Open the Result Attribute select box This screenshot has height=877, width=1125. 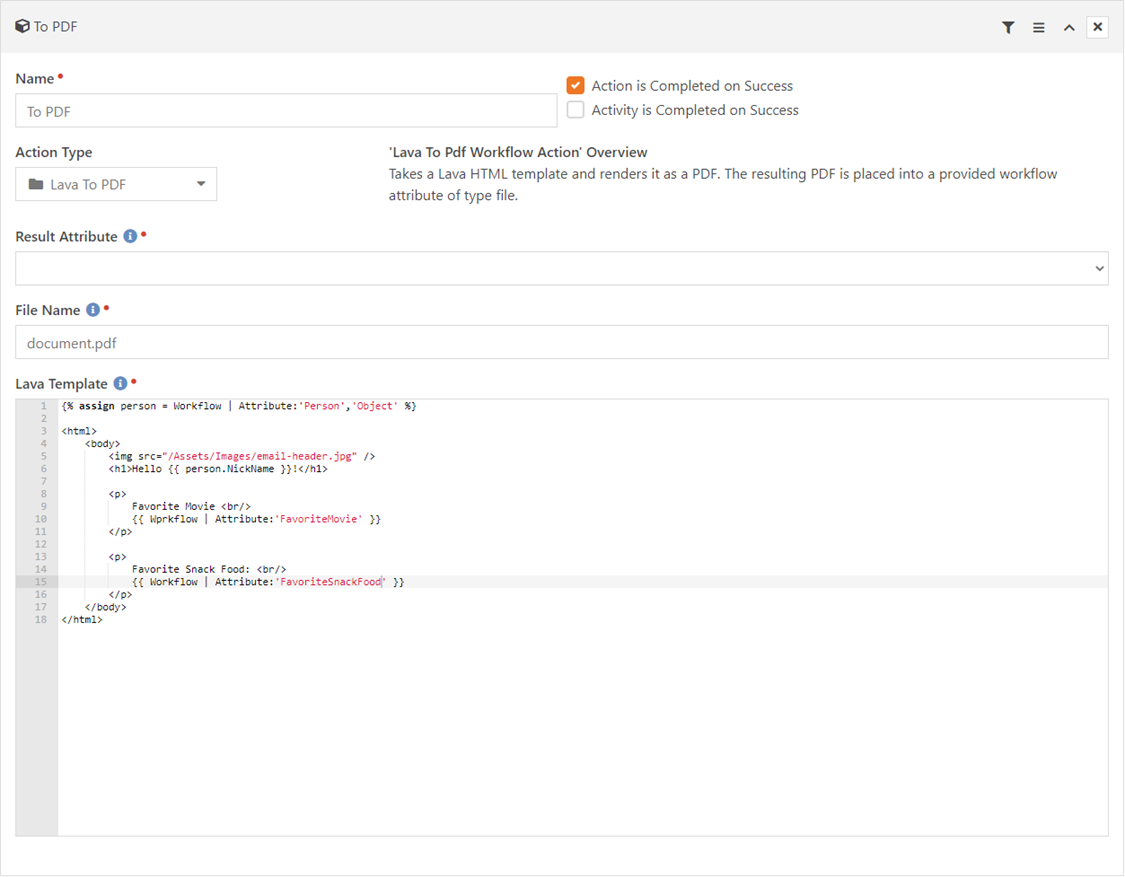[562, 268]
